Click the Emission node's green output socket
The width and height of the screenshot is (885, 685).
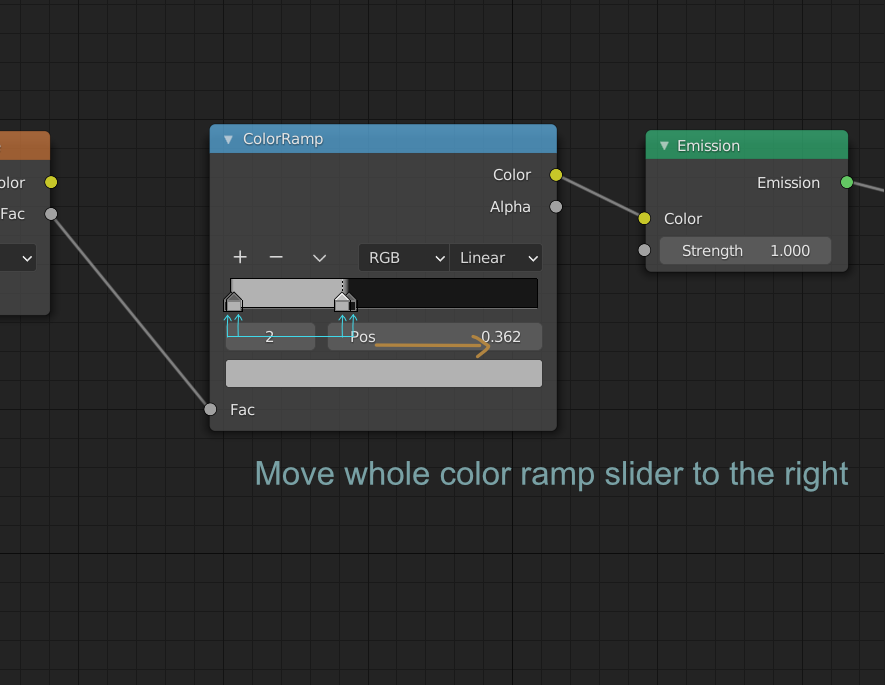[x=847, y=182]
